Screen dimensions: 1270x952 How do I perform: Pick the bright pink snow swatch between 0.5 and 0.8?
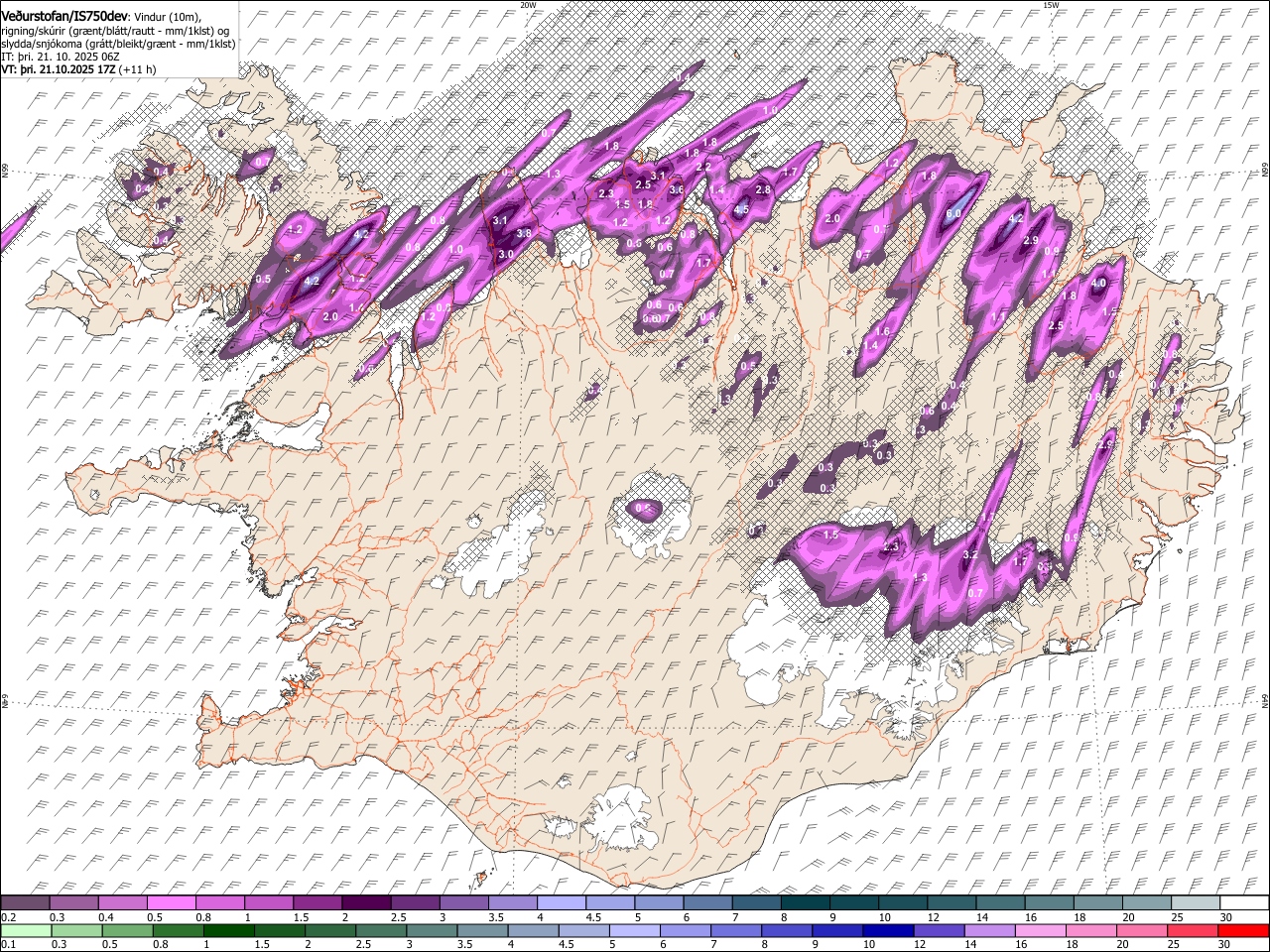[172, 903]
